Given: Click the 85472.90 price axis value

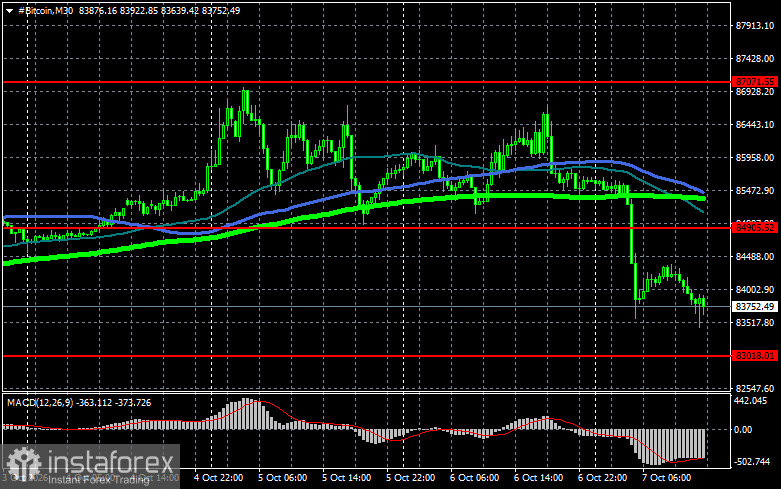Looking at the screenshot, I should [755, 191].
